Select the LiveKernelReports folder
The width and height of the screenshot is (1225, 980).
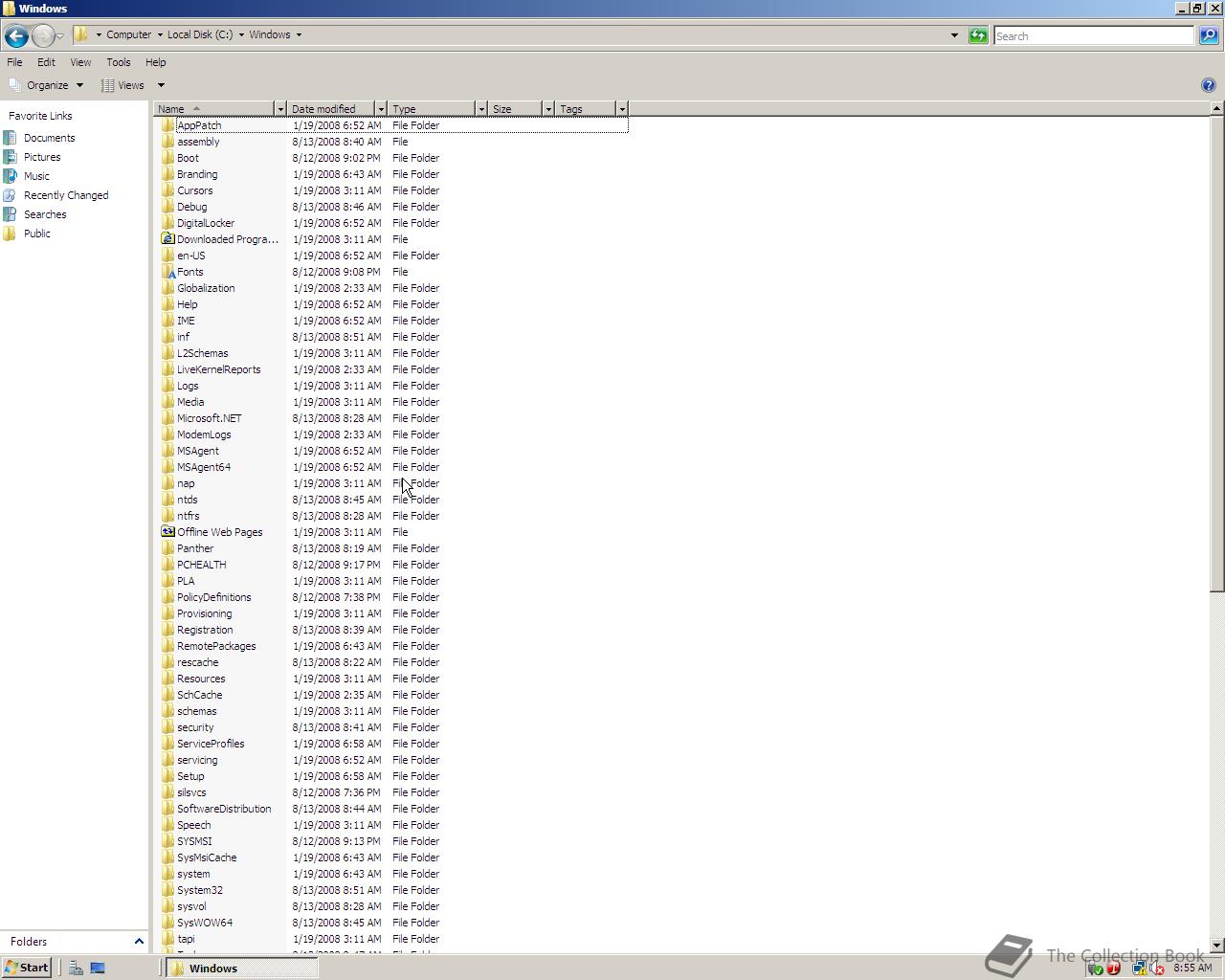pos(218,369)
